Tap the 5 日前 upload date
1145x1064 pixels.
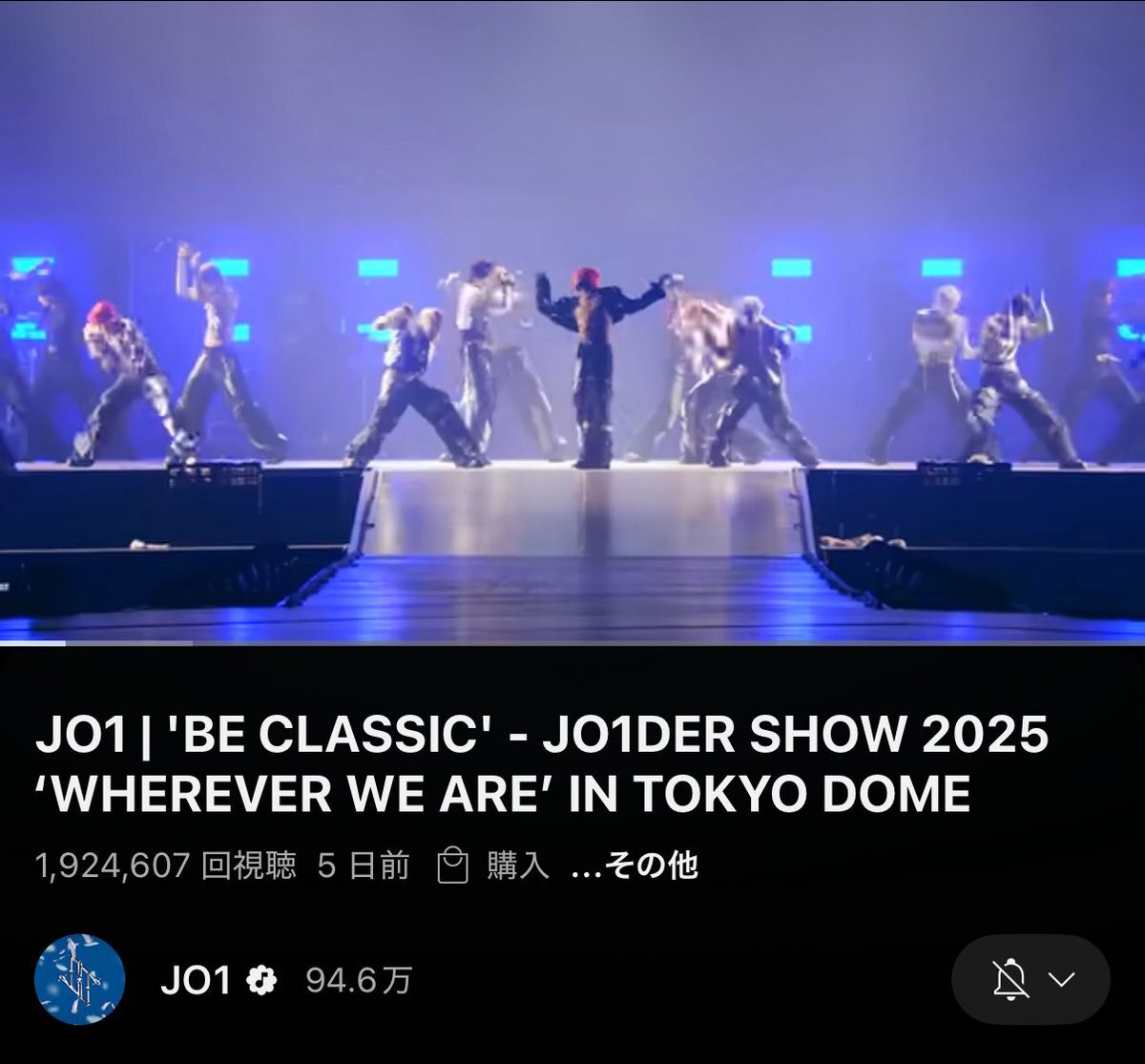(364, 866)
